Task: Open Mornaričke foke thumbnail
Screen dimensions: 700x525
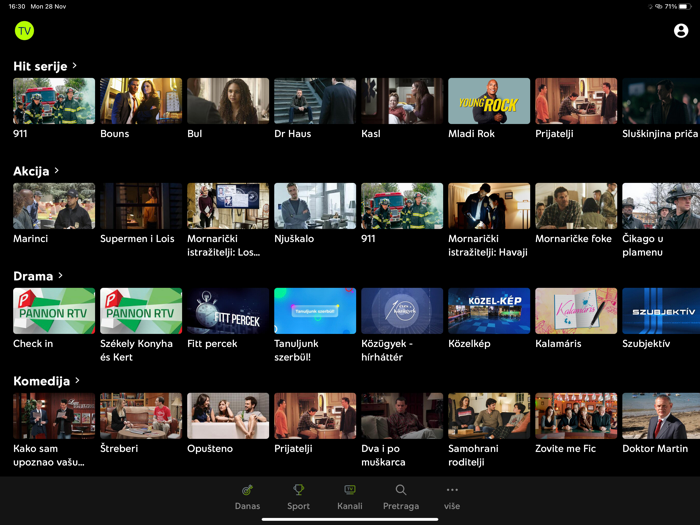Action: 576,206
